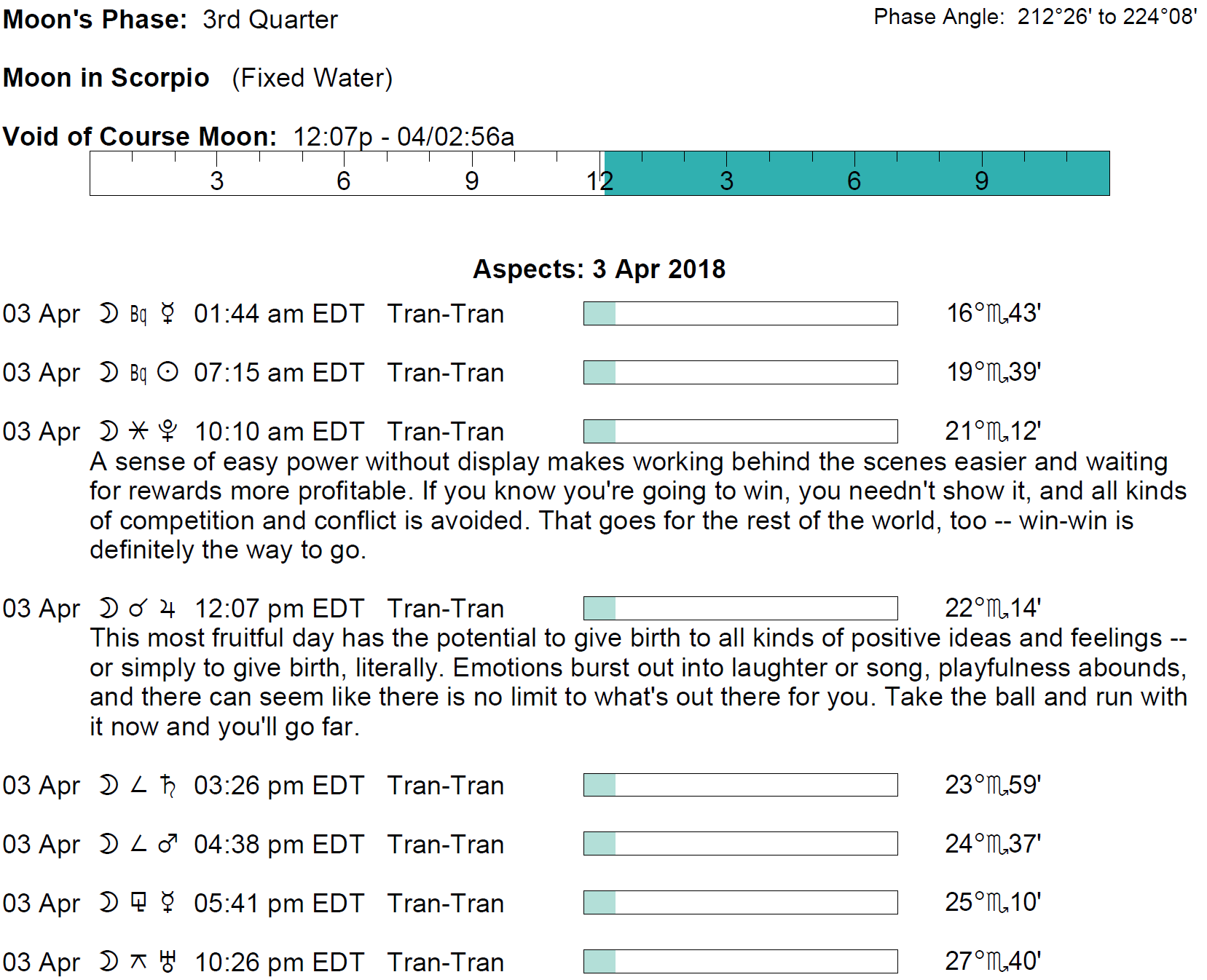Click the conjunction symbol in the 12:07 pm aspect
The image size is (1207, 980).
(x=138, y=609)
